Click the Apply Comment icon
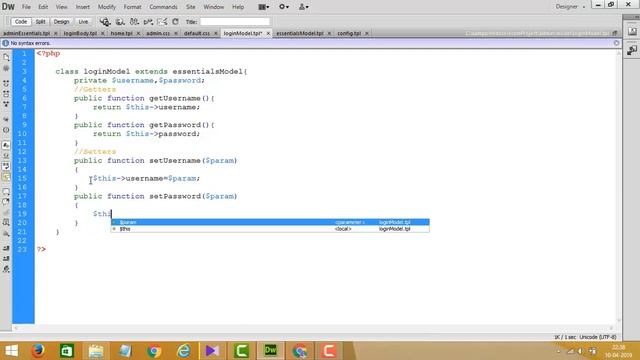 pos(6,191)
